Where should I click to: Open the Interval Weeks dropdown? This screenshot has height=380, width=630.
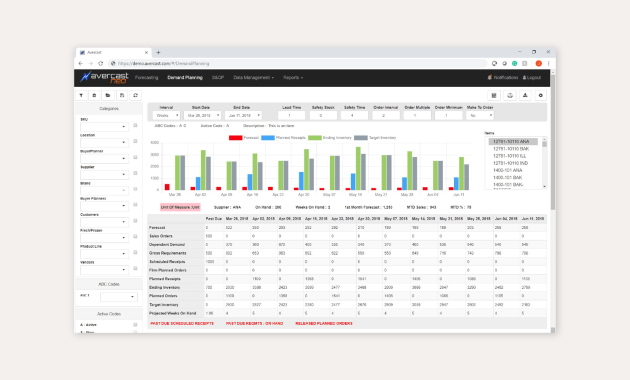click(166, 115)
